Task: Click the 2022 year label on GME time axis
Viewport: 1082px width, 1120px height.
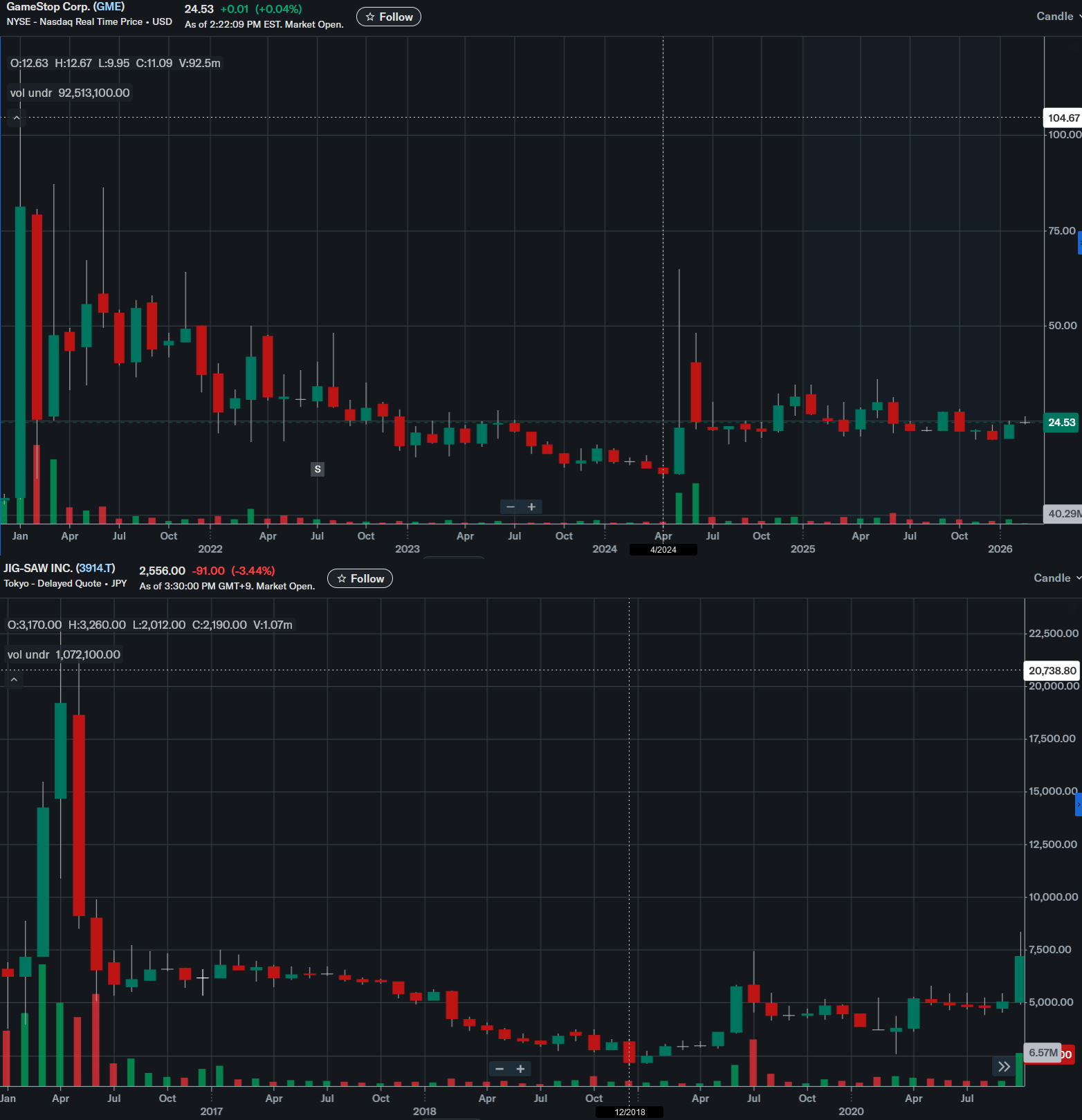Action: pos(210,549)
